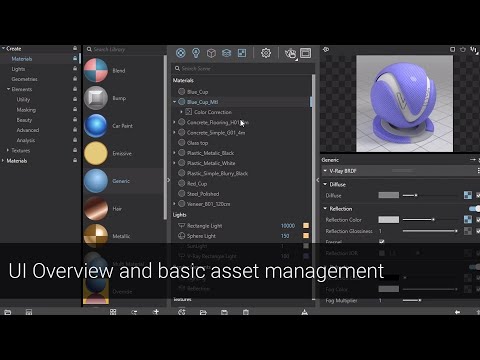Click the open folder icon under scene list
The width and height of the screenshot is (480, 360).
(203, 312)
